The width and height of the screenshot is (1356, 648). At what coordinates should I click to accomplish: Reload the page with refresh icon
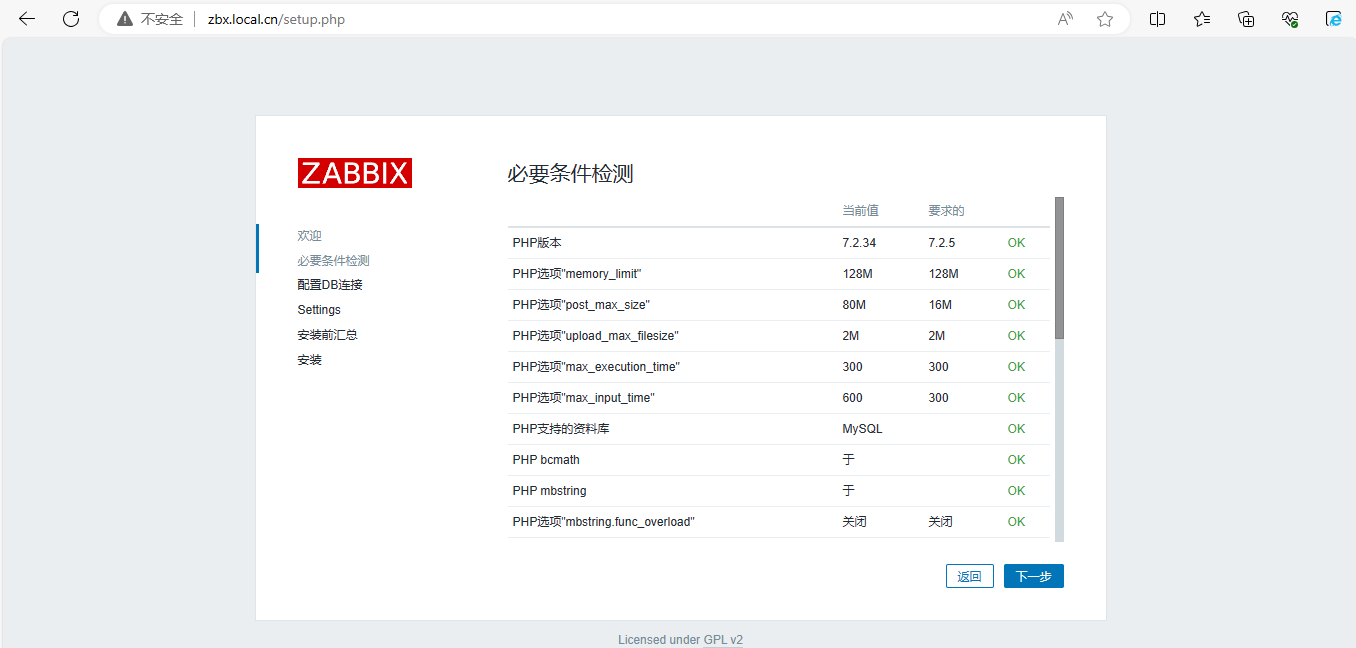point(71,19)
